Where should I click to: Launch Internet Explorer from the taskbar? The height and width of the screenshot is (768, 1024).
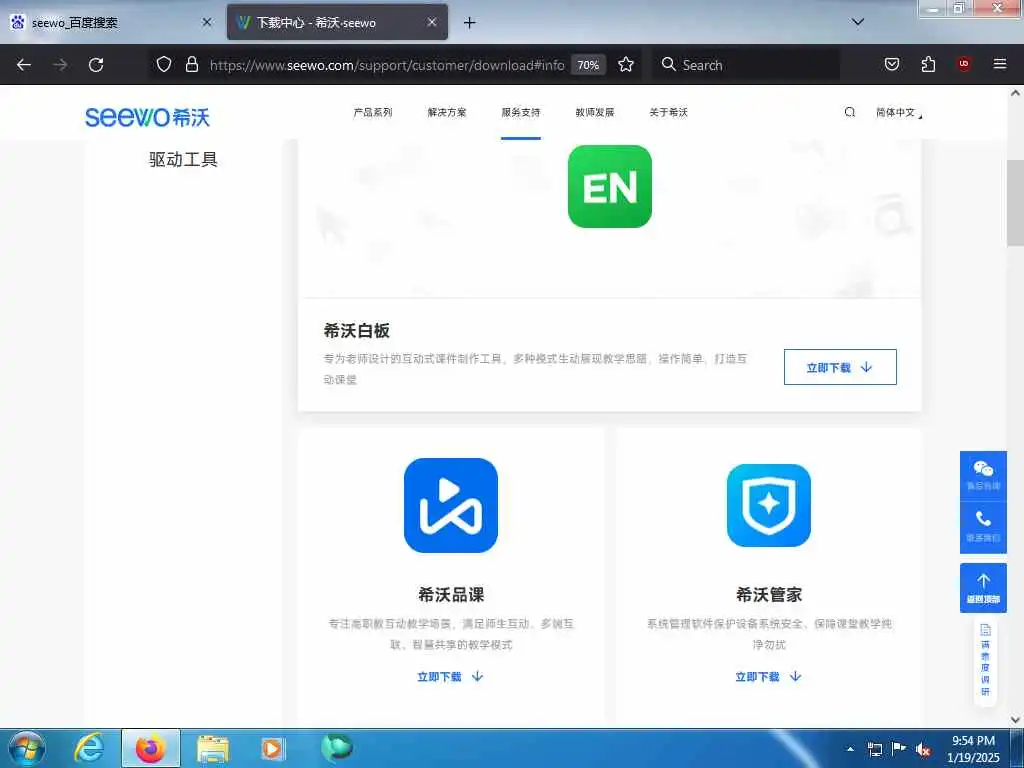[x=89, y=748]
